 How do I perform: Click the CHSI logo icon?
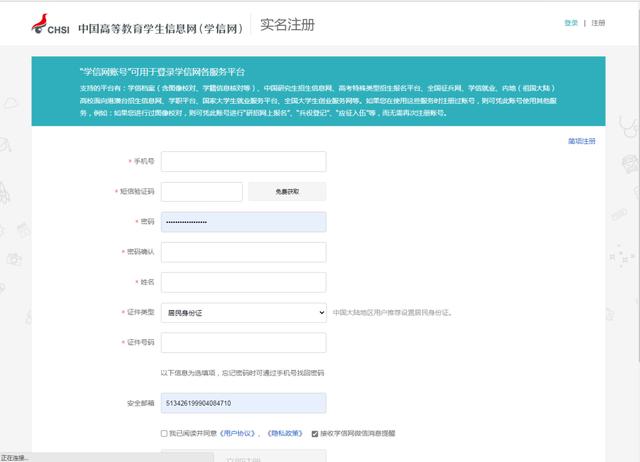[50, 24]
